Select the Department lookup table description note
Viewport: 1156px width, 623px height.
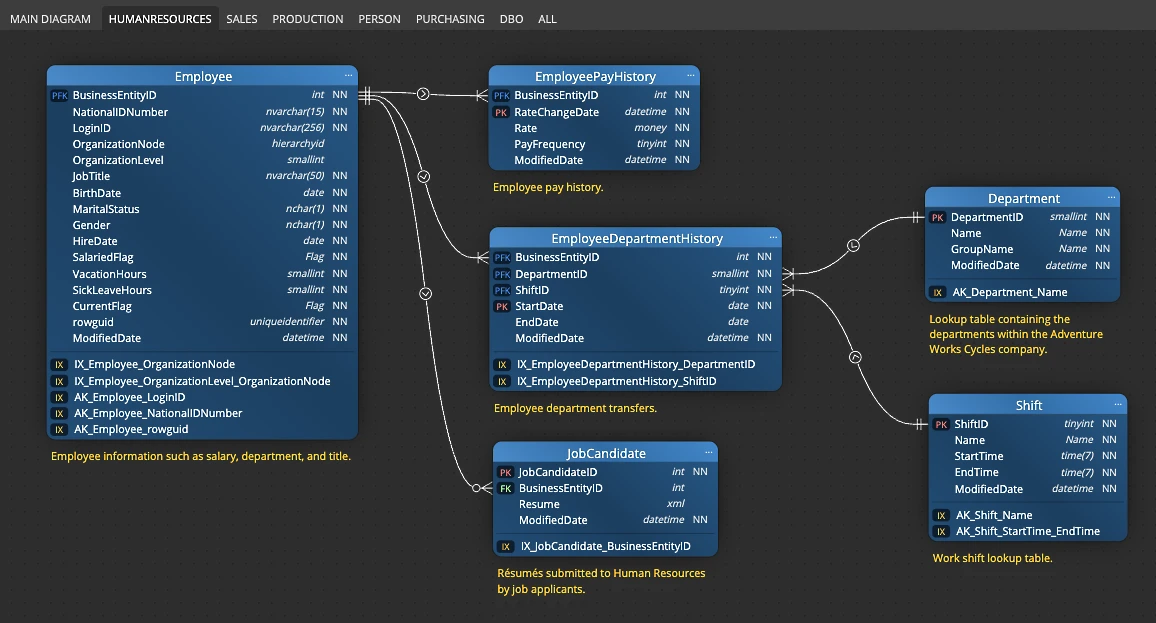(1016, 334)
